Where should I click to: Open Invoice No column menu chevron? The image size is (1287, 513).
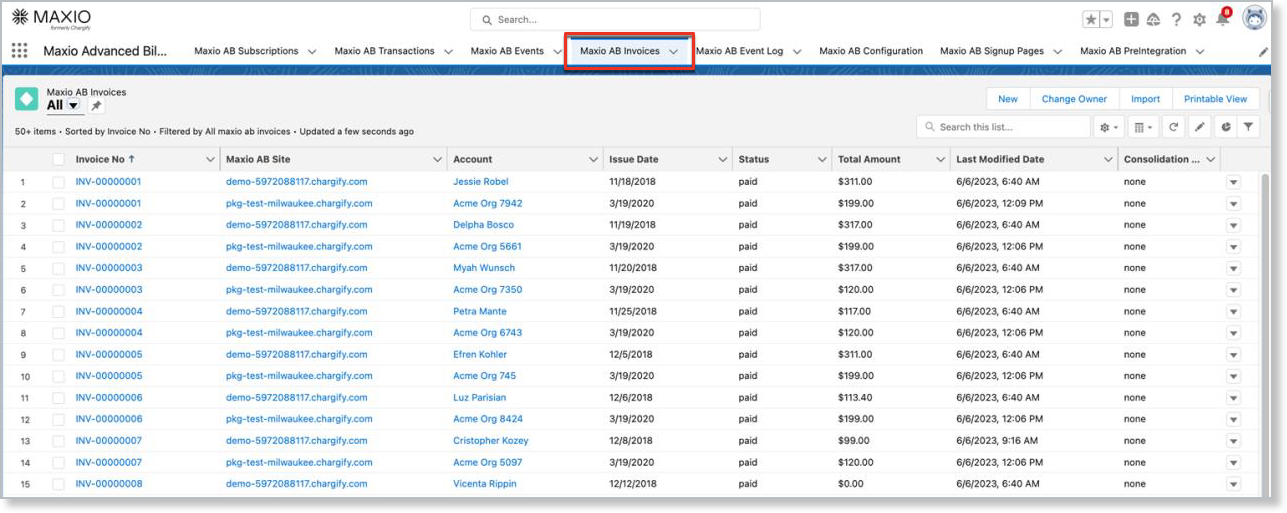click(x=210, y=159)
